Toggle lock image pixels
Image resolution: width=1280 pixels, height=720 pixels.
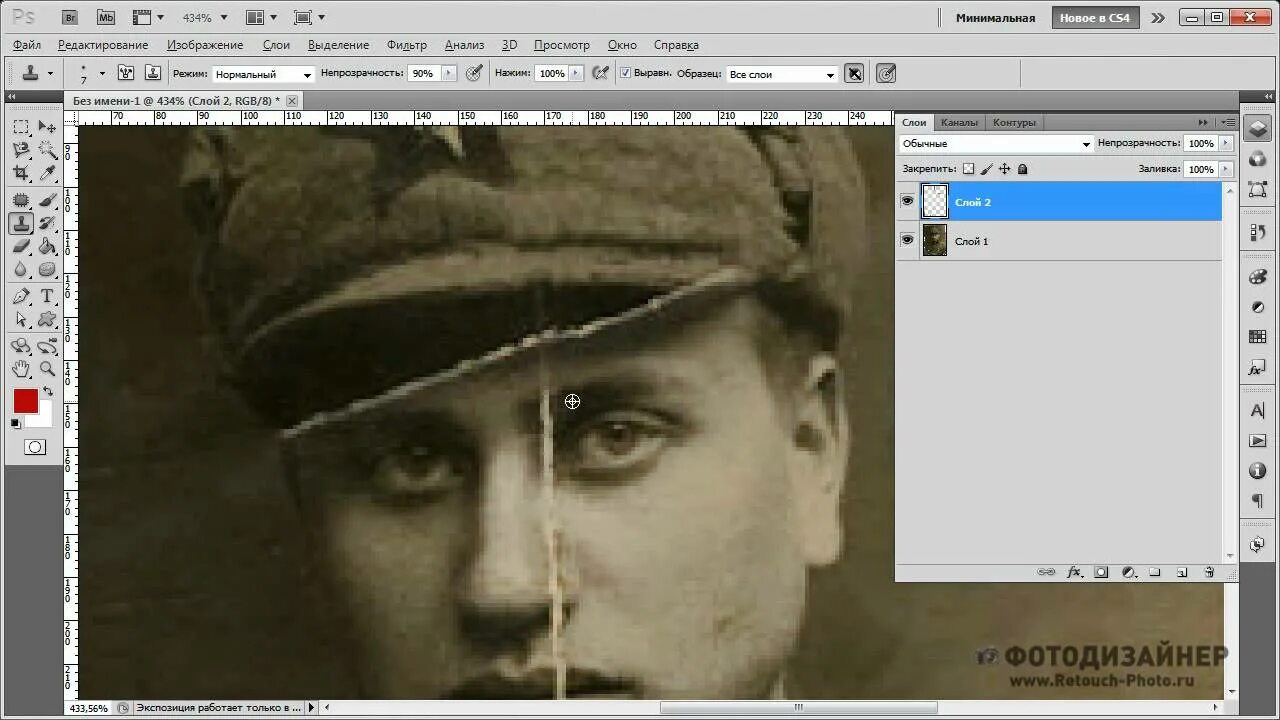pos(986,169)
